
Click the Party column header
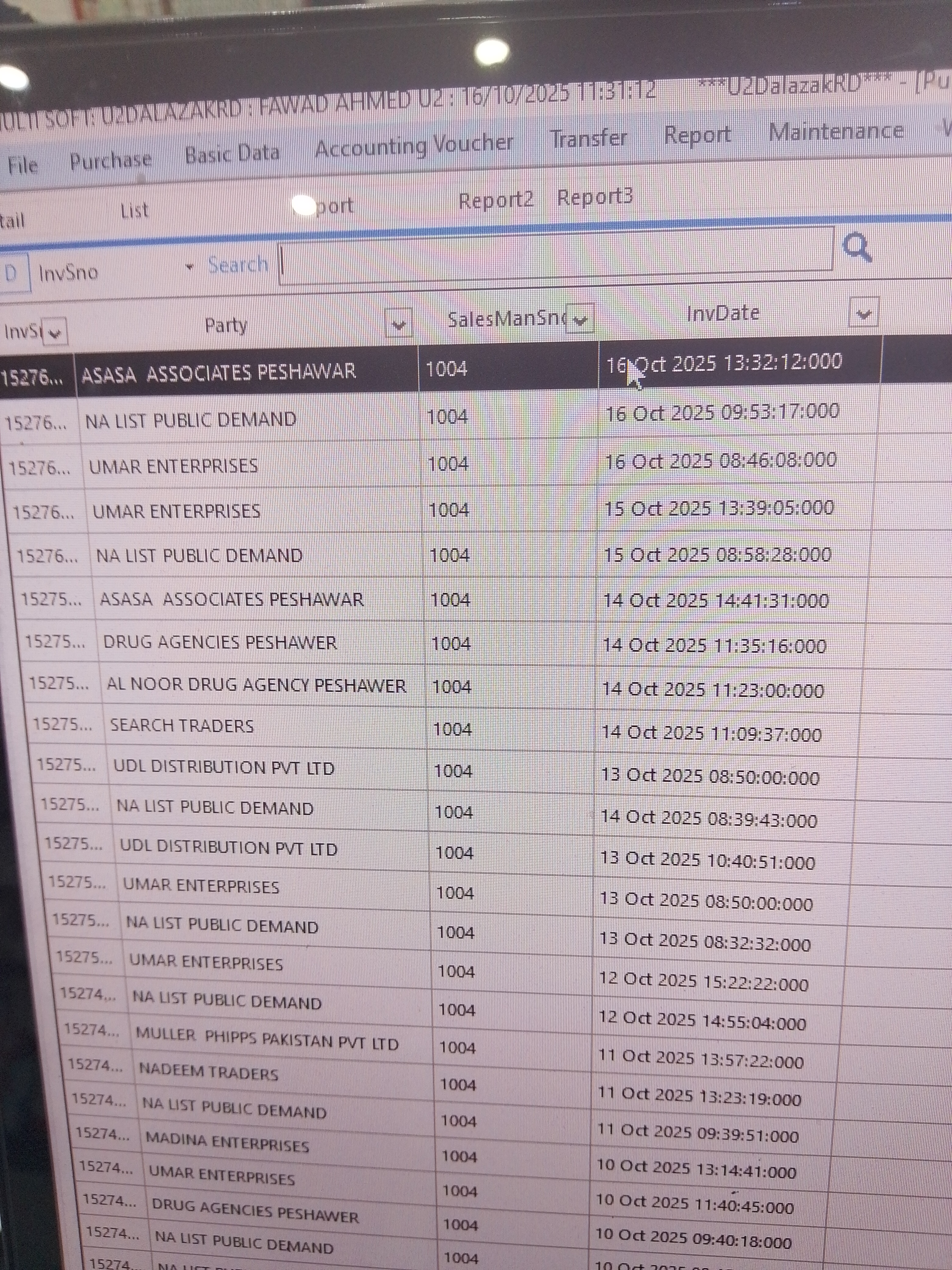coord(226,325)
